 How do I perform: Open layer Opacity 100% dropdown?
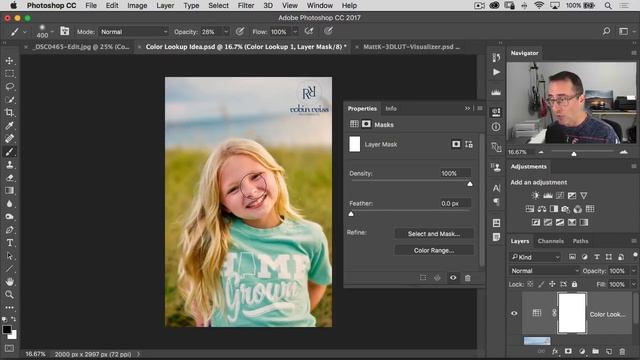click(633, 271)
